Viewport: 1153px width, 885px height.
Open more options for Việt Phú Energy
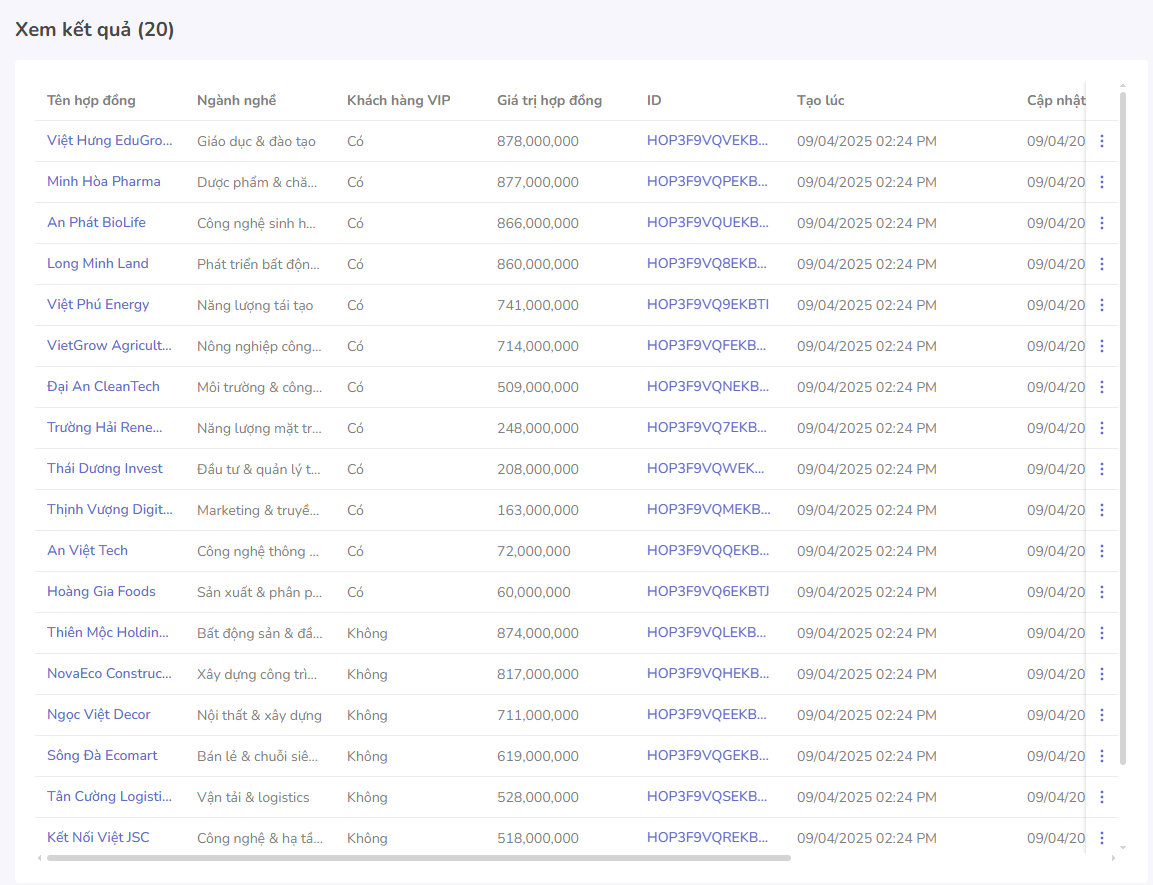pos(1102,305)
